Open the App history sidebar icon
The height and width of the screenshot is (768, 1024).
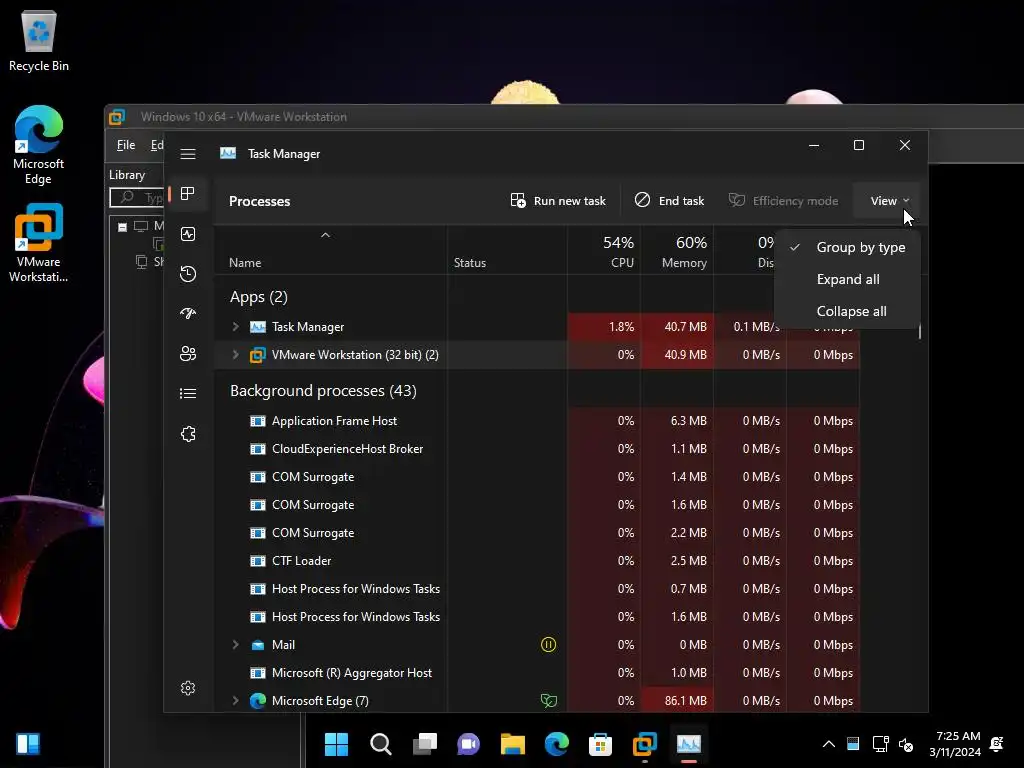(x=188, y=274)
